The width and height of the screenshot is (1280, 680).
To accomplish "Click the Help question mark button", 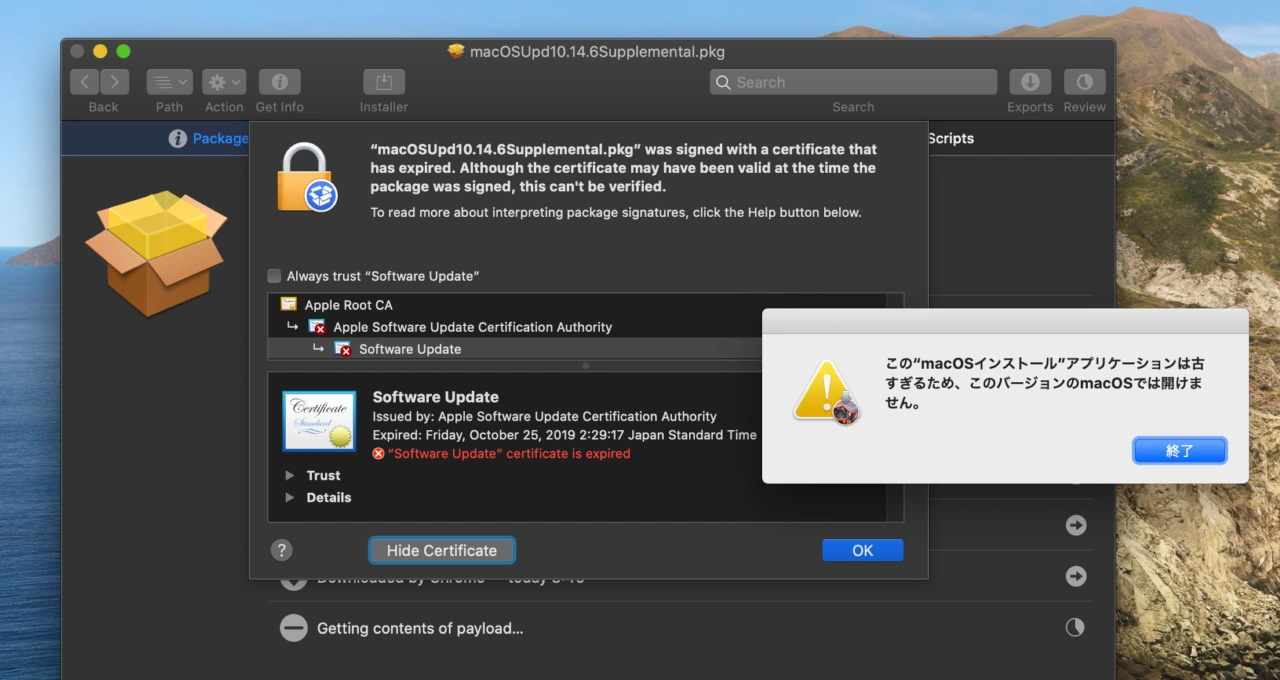I will [x=282, y=550].
